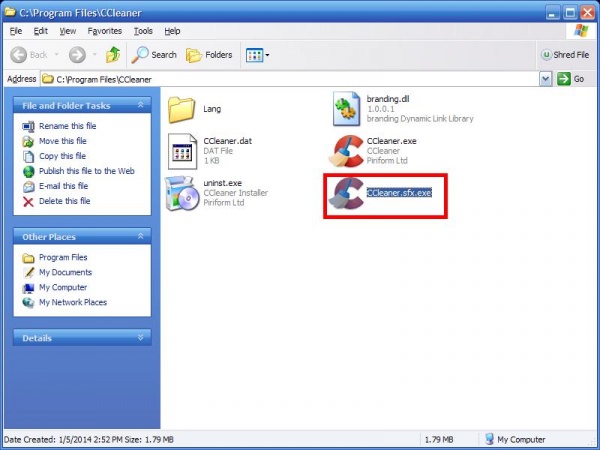
Task: Click E-mail this file link
Action: (x=64, y=186)
